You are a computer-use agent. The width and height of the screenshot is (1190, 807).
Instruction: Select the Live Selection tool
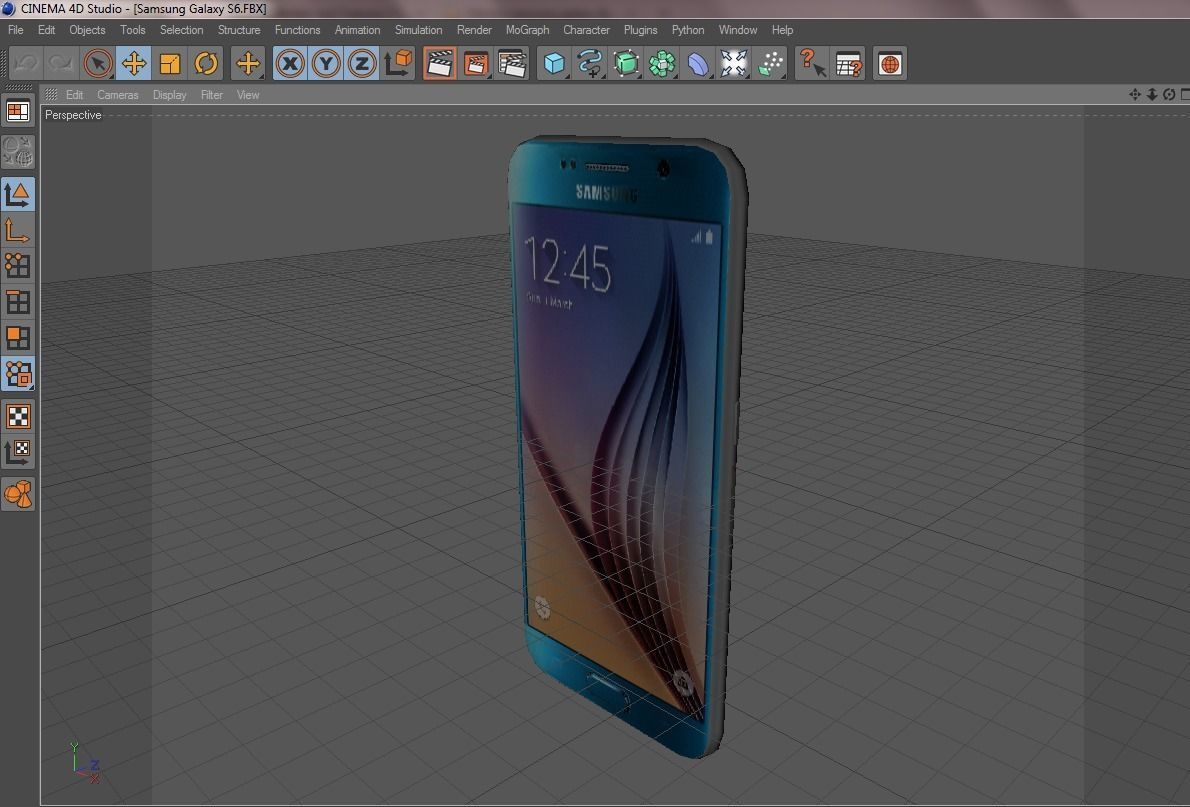pyautogui.click(x=98, y=64)
